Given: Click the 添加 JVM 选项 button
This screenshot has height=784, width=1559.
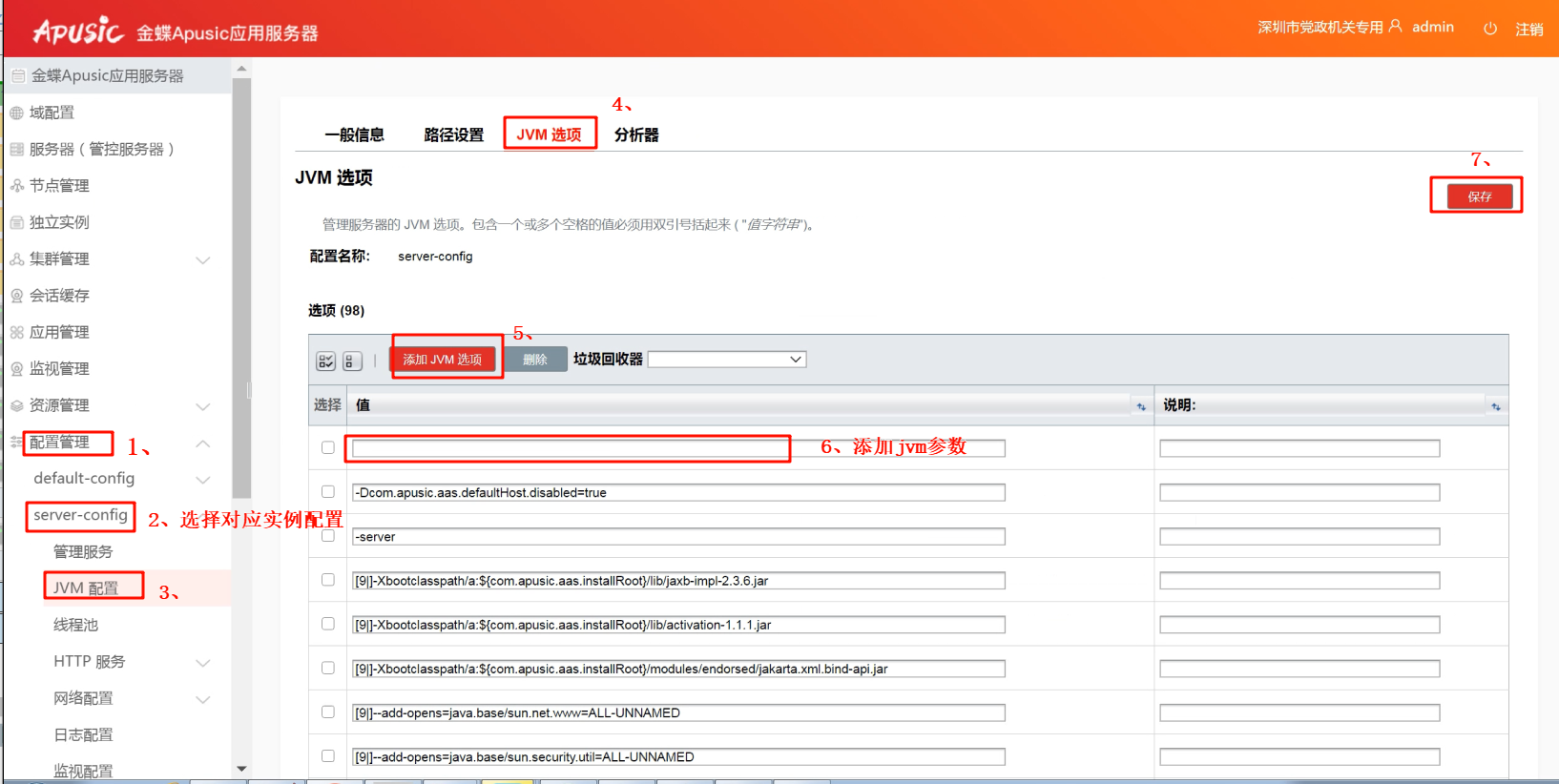Looking at the screenshot, I should [x=443, y=360].
